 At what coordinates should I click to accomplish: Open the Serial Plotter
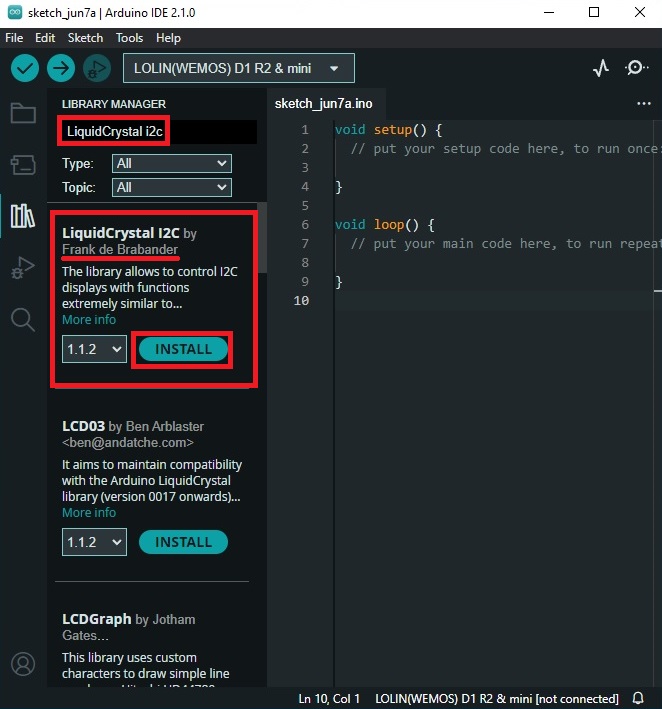601,68
